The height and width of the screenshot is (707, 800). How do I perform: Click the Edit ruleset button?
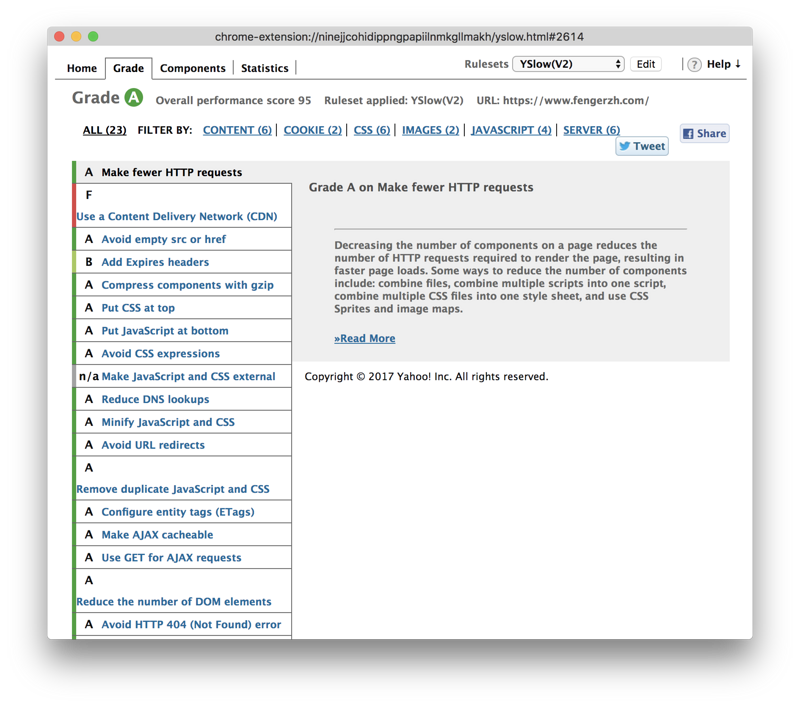pyautogui.click(x=645, y=64)
